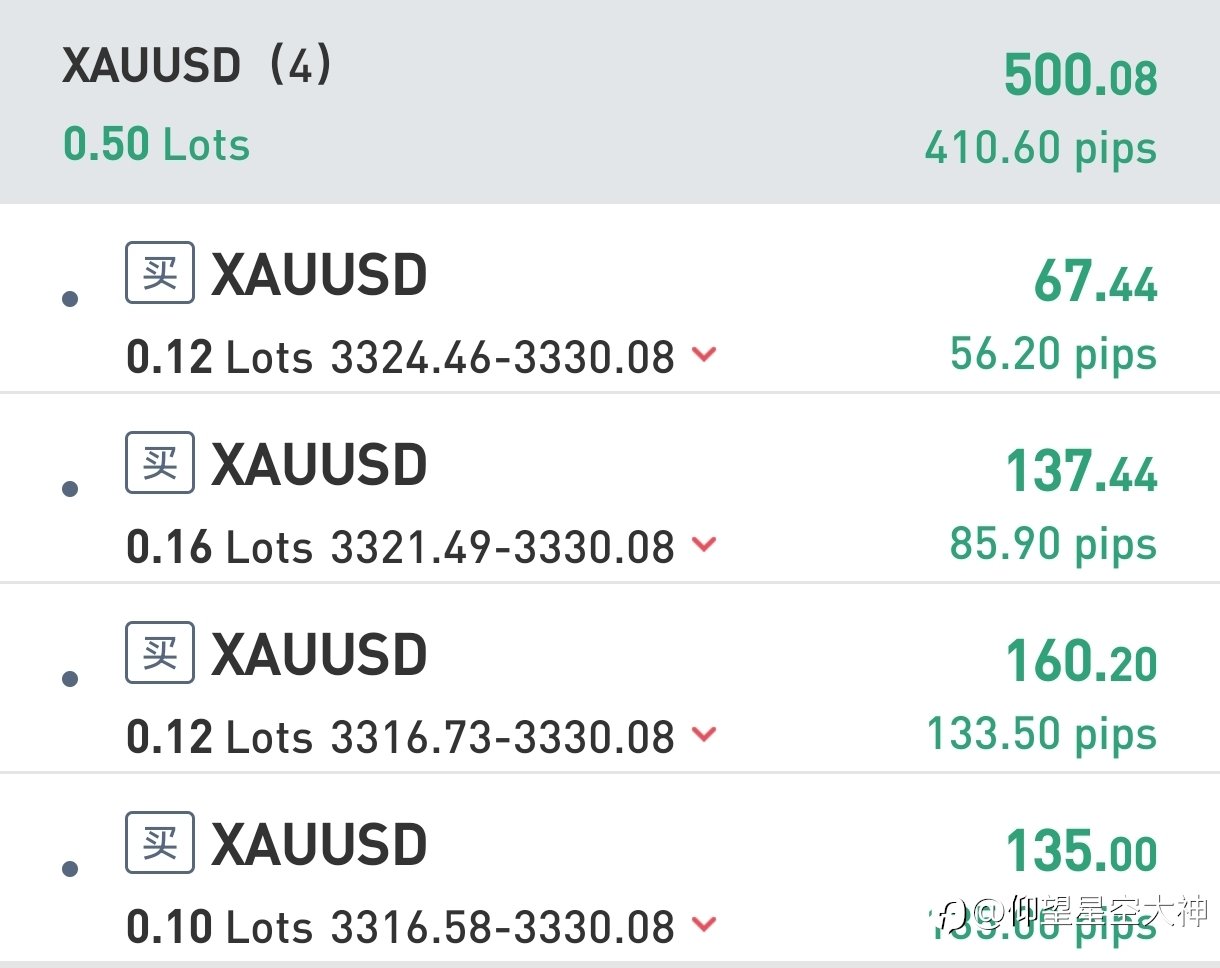
Task: Tap the buy badge on 3316.58 order
Action: click(x=160, y=842)
